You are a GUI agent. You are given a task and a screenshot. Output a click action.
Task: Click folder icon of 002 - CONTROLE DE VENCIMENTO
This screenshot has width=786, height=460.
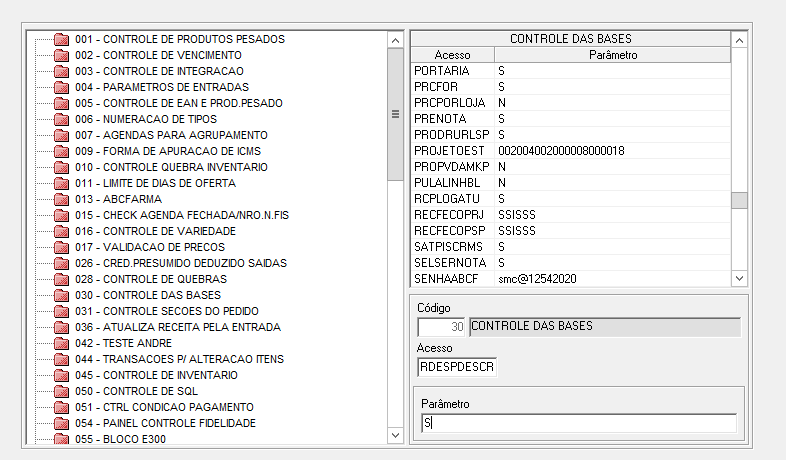click(61, 55)
